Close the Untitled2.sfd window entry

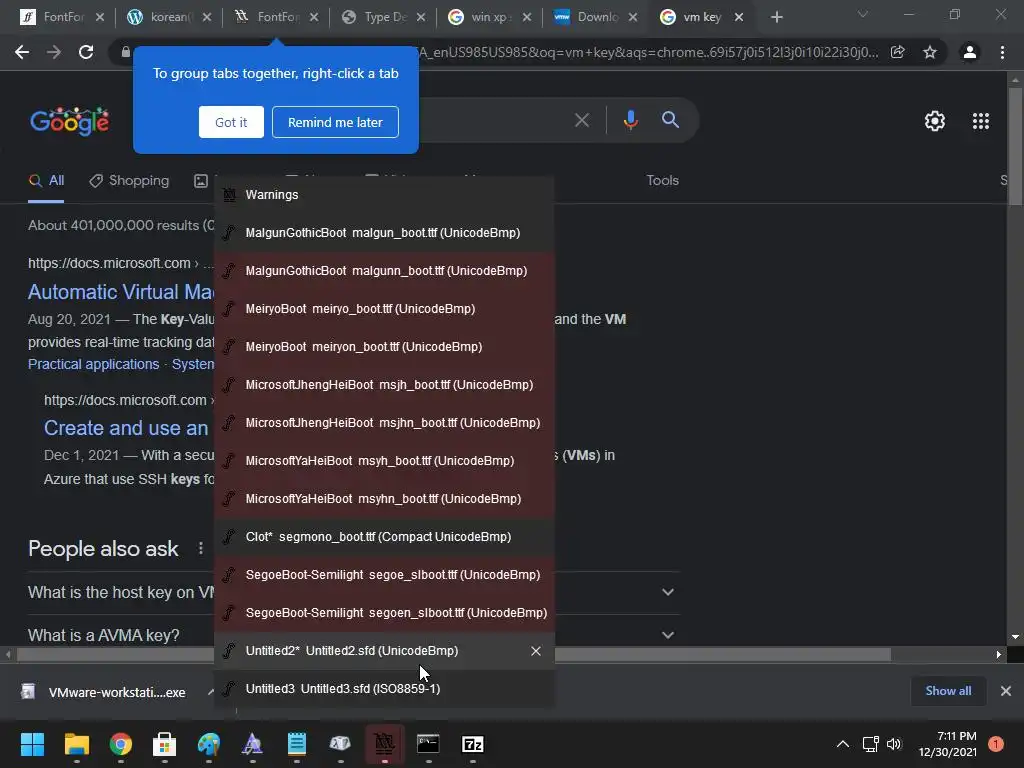tap(536, 651)
